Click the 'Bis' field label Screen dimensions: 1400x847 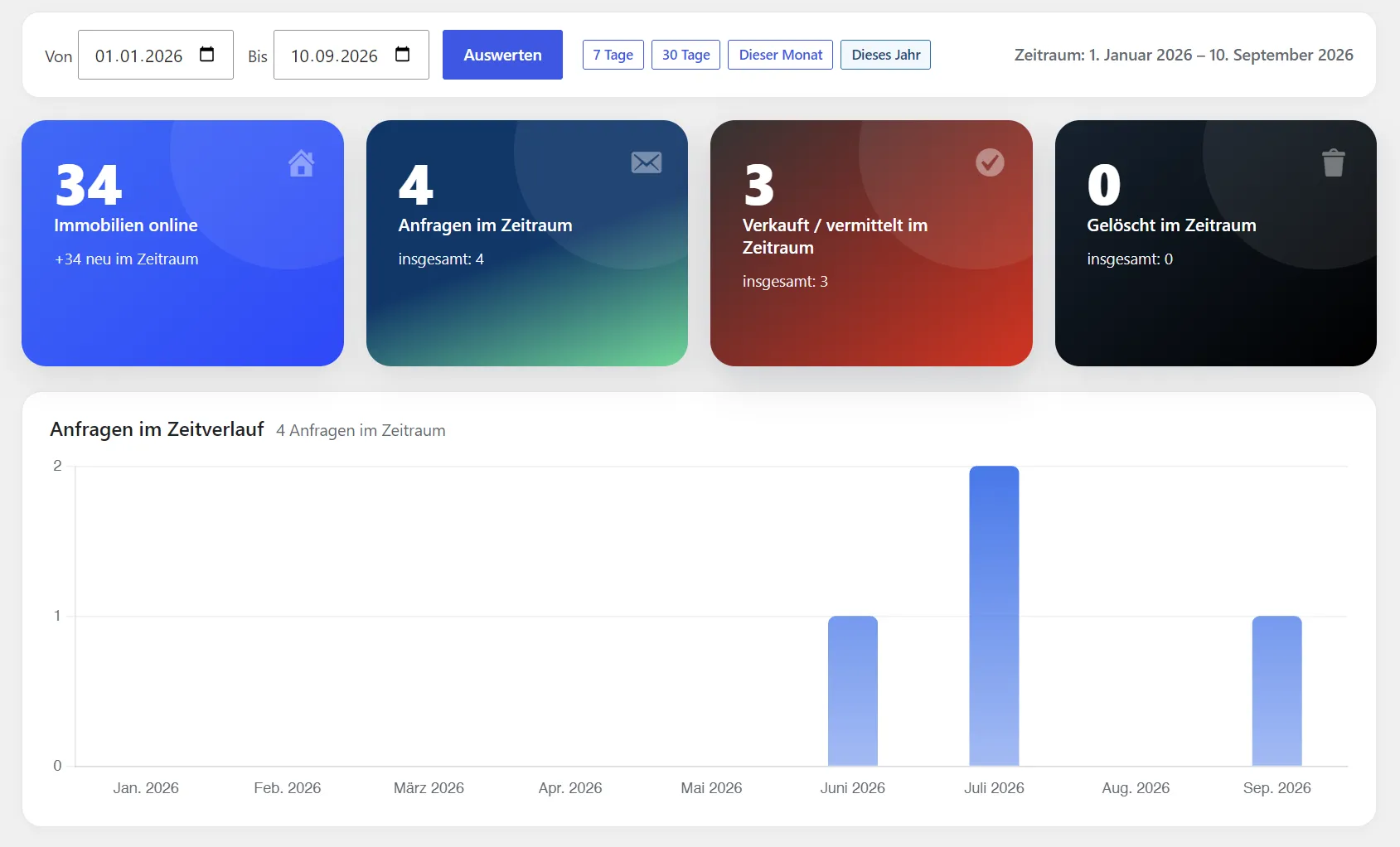click(x=258, y=56)
